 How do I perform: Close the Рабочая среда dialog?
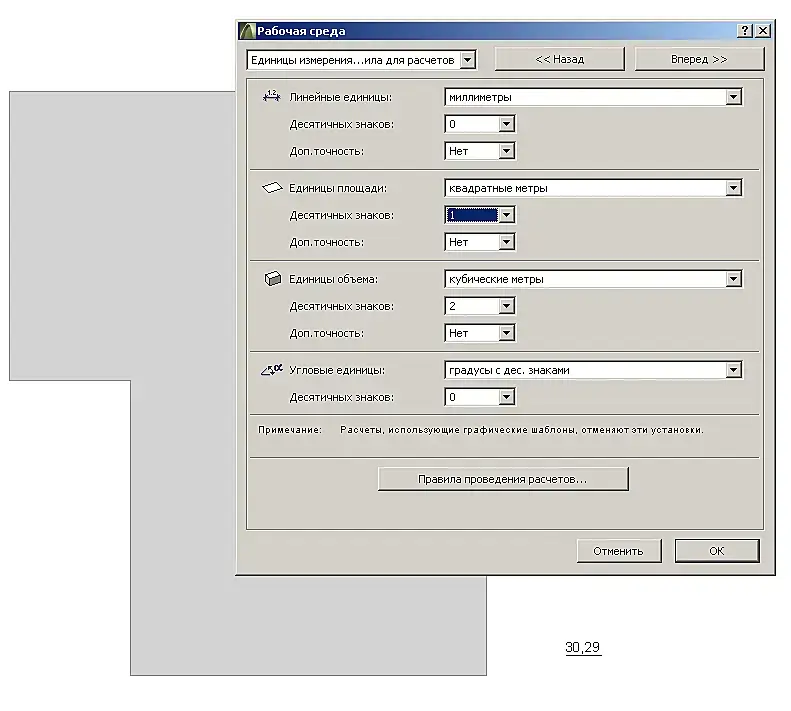tap(763, 31)
